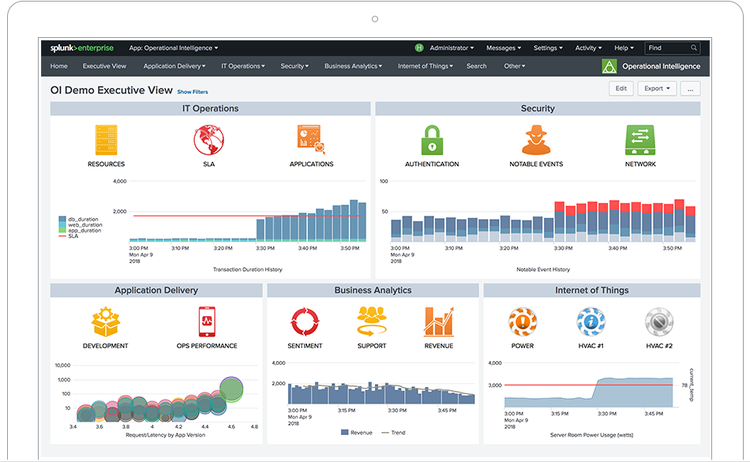
Task: Click the Ops Performance phone icon
Action: 208,322
